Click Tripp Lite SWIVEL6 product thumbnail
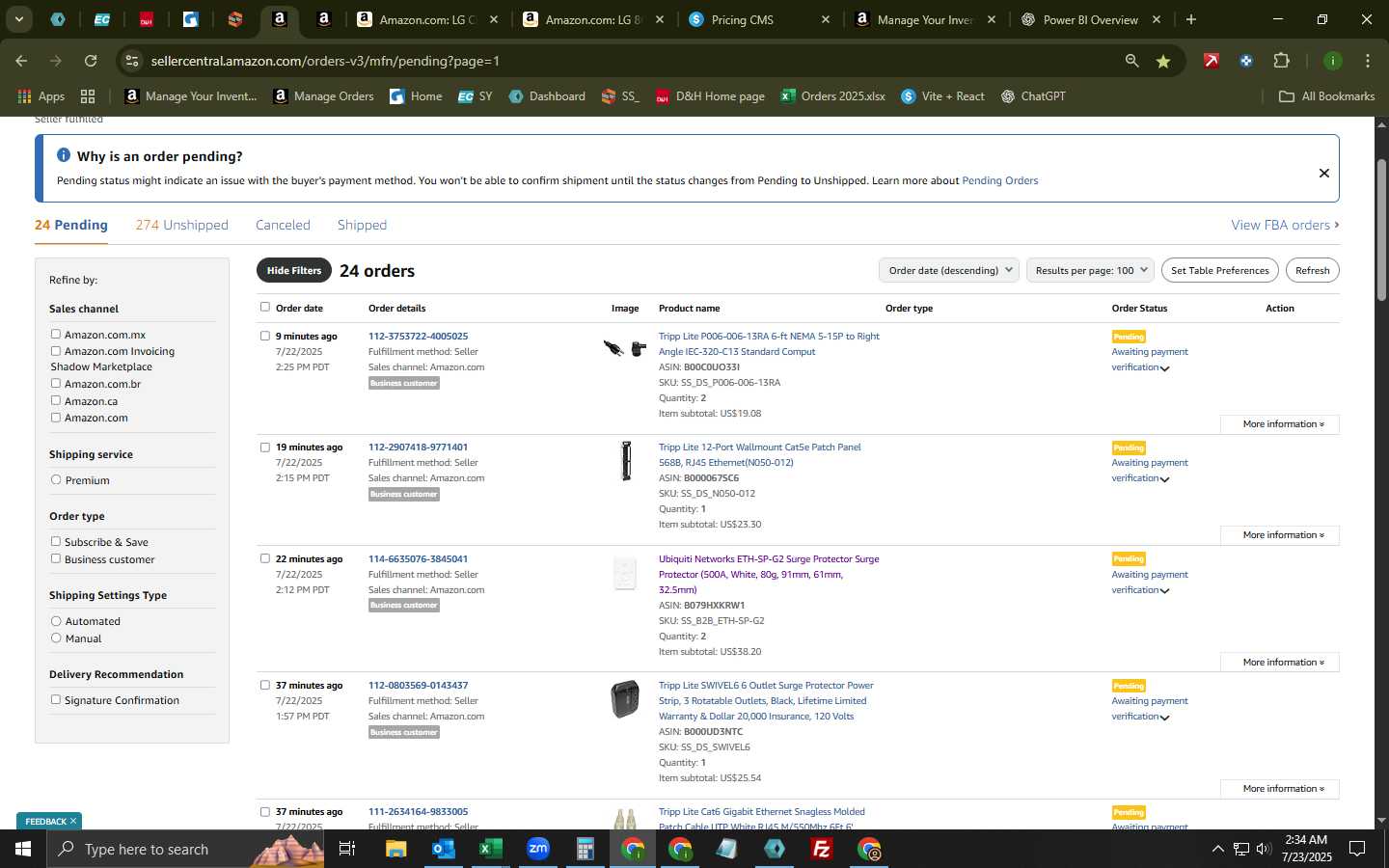 click(625, 699)
